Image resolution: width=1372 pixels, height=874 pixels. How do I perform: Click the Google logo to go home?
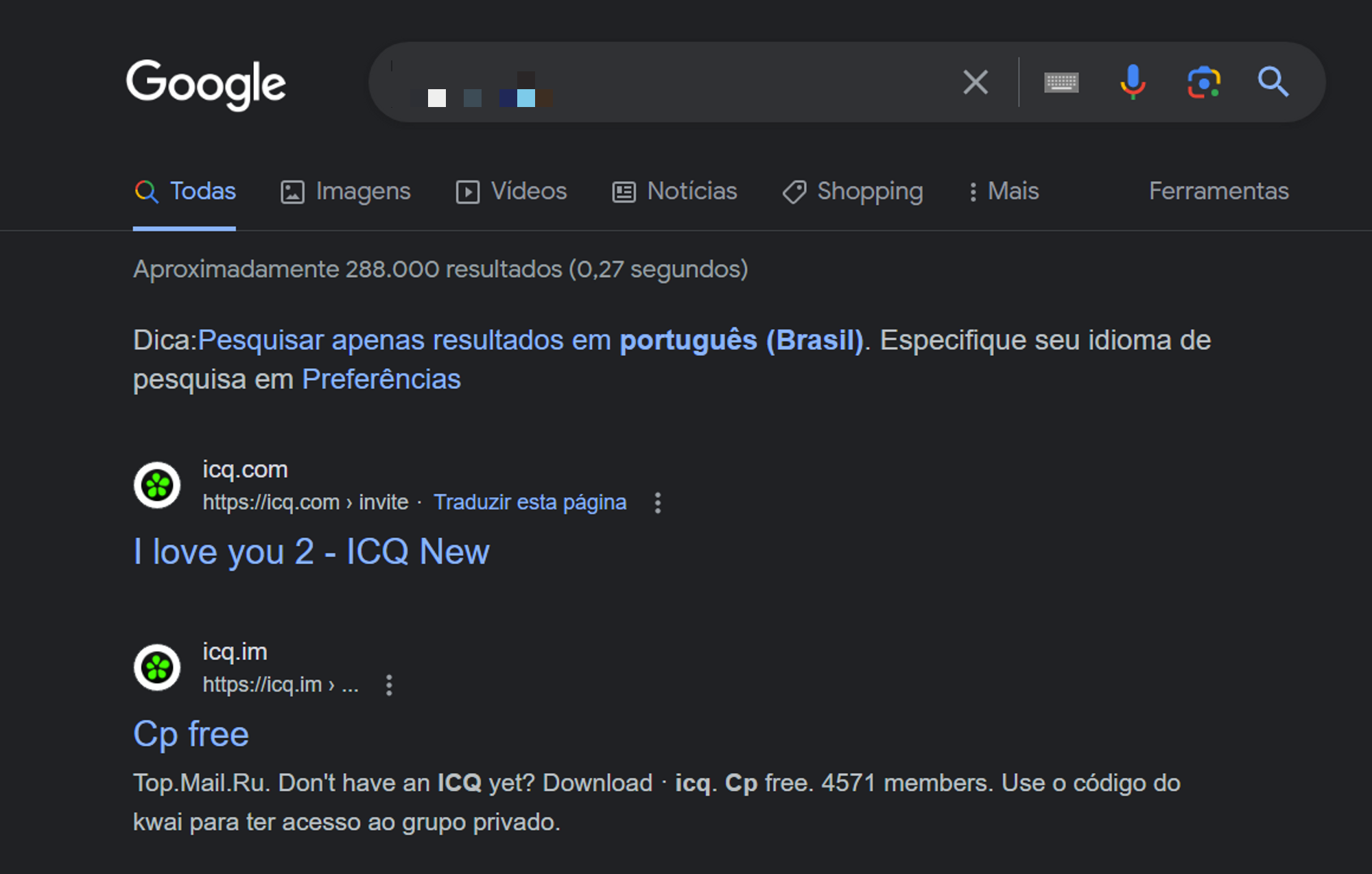tap(206, 84)
